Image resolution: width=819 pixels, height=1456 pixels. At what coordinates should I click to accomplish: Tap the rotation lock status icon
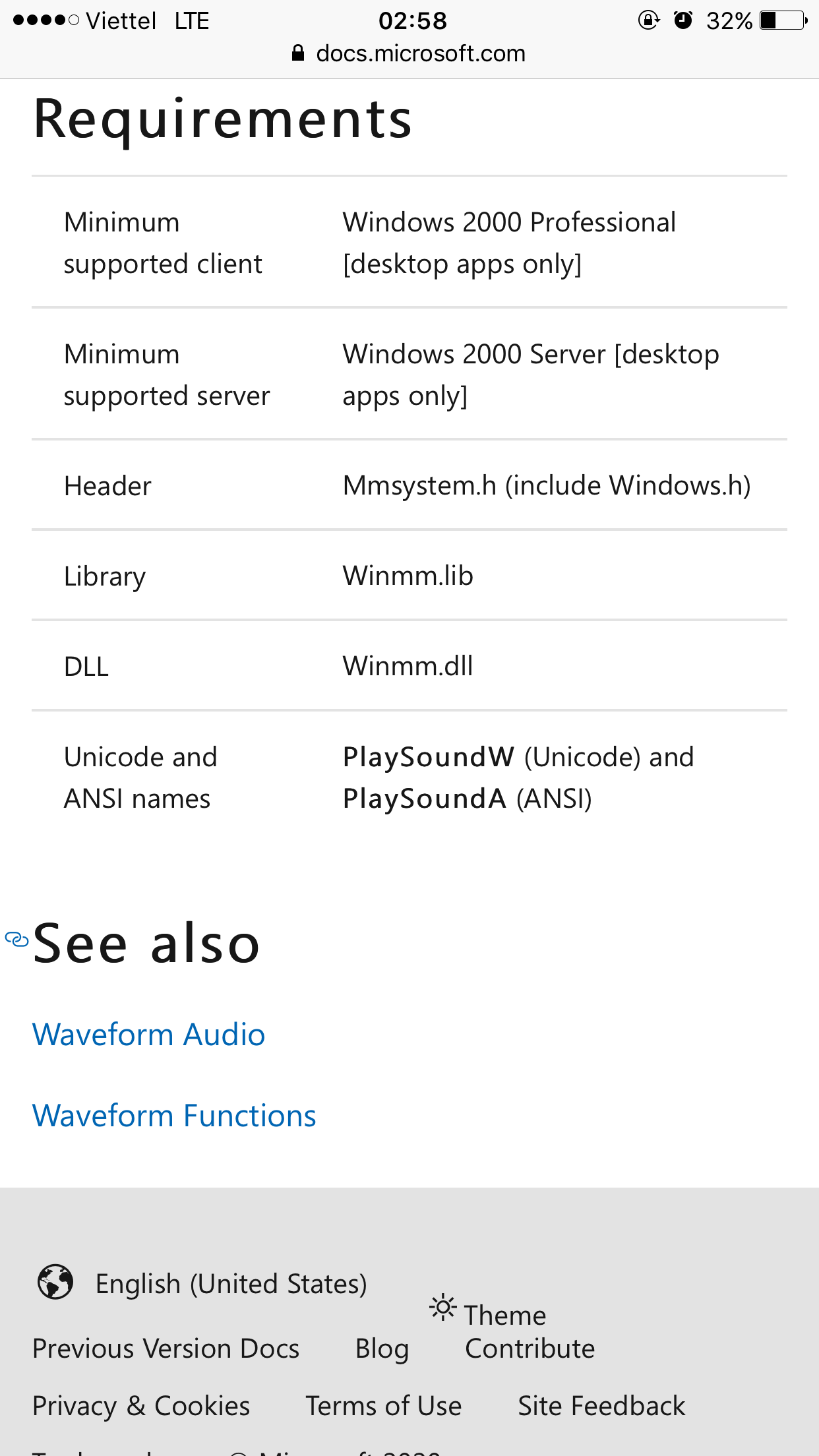[649, 20]
